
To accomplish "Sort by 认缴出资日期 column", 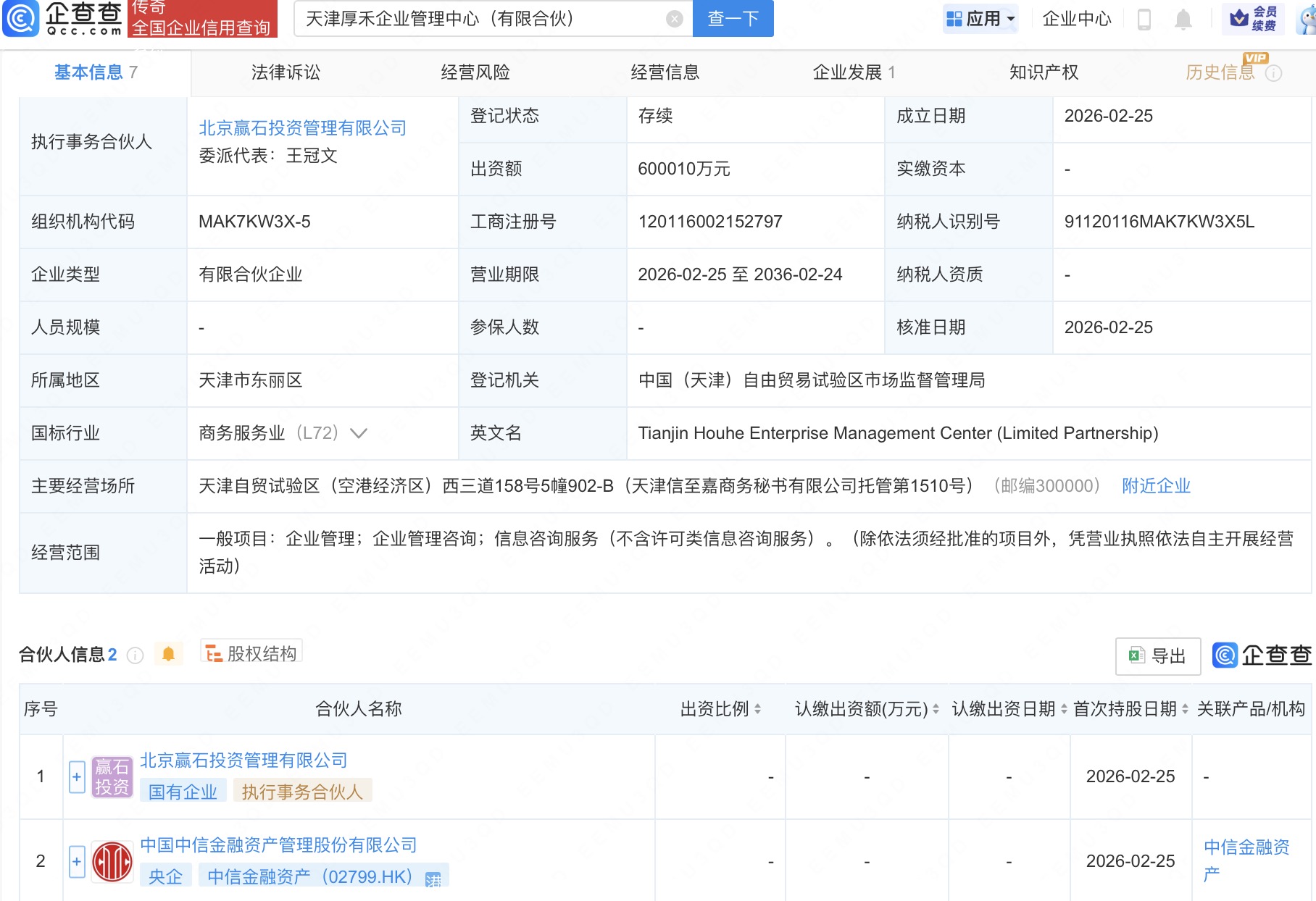I will pyautogui.click(x=1063, y=709).
